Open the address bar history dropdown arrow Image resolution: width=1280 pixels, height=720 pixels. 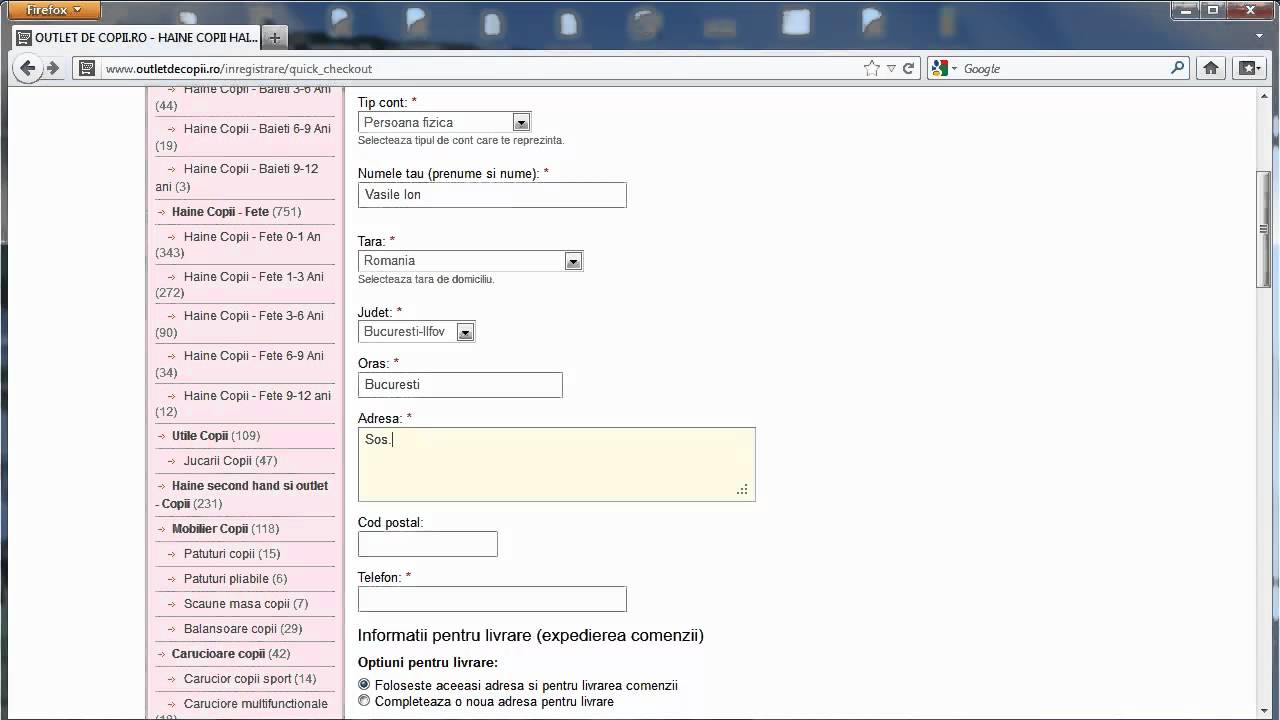[x=890, y=68]
